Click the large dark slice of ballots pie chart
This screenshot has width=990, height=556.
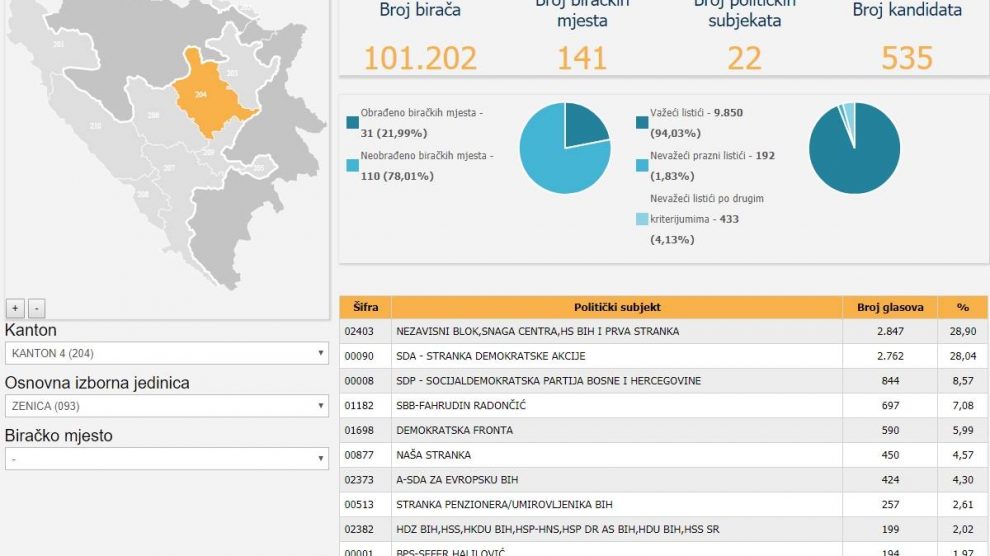pos(855,155)
